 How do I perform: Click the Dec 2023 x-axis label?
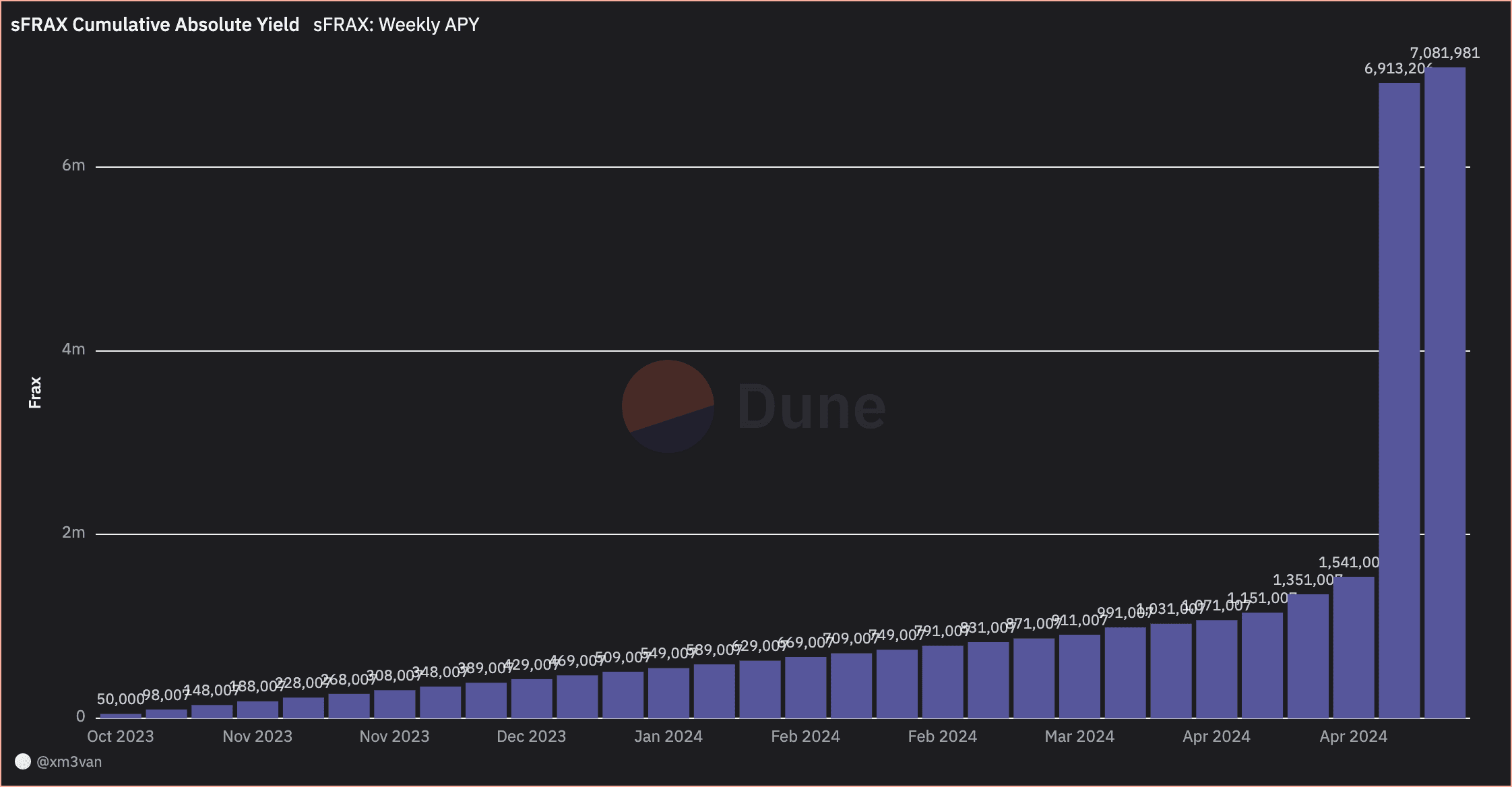click(531, 736)
